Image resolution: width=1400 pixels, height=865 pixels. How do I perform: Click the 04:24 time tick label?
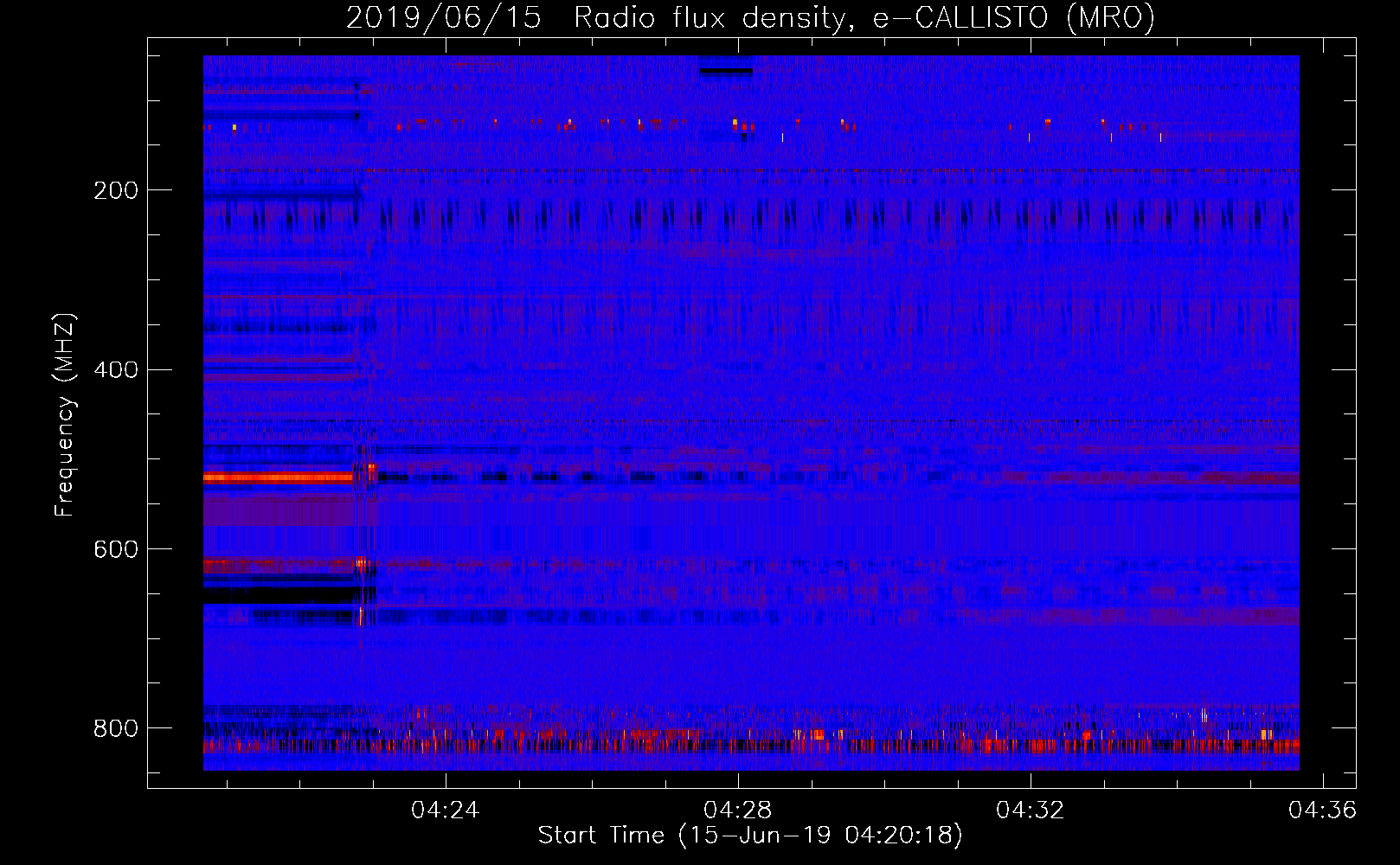(445, 811)
